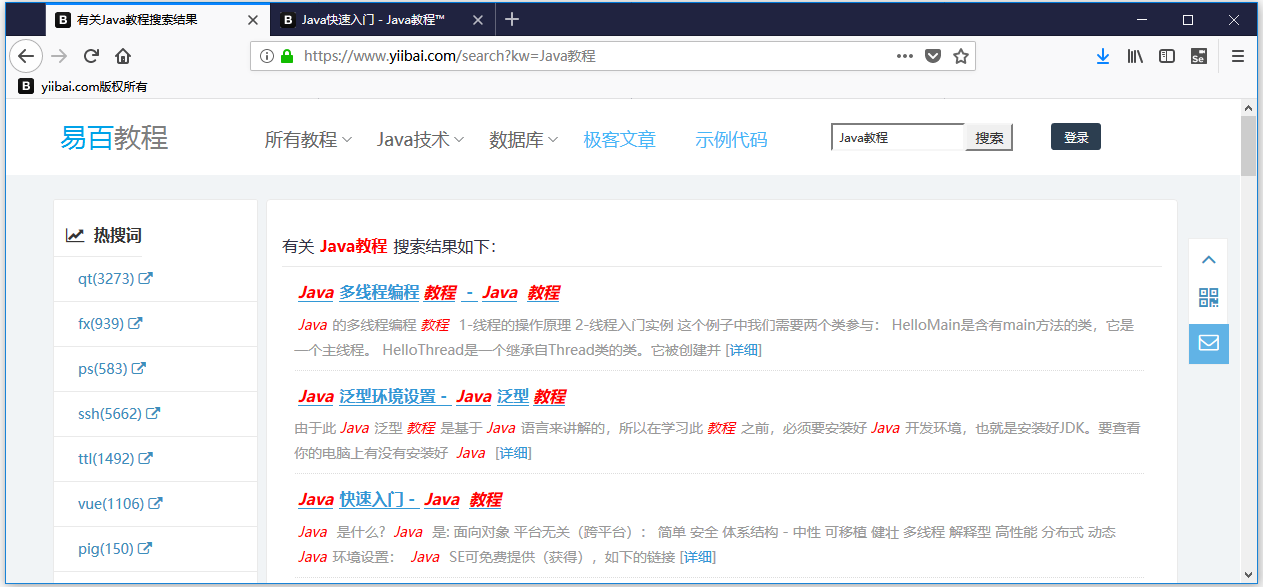Open the fx(939) hot keyword
The image size is (1263, 587).
tap(101, 324)
